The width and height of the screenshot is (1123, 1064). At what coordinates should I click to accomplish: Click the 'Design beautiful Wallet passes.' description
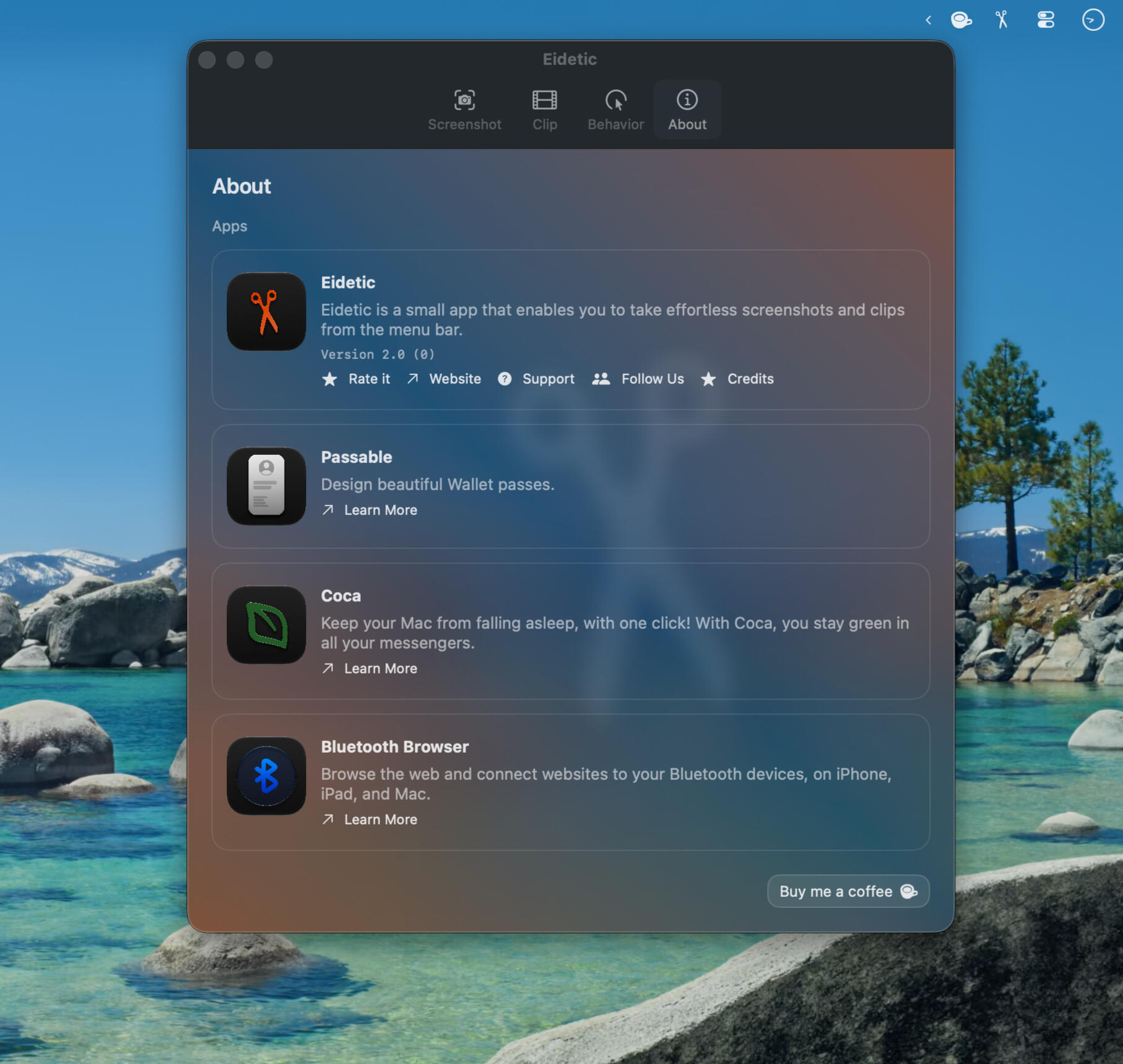(x=438, y=484)
